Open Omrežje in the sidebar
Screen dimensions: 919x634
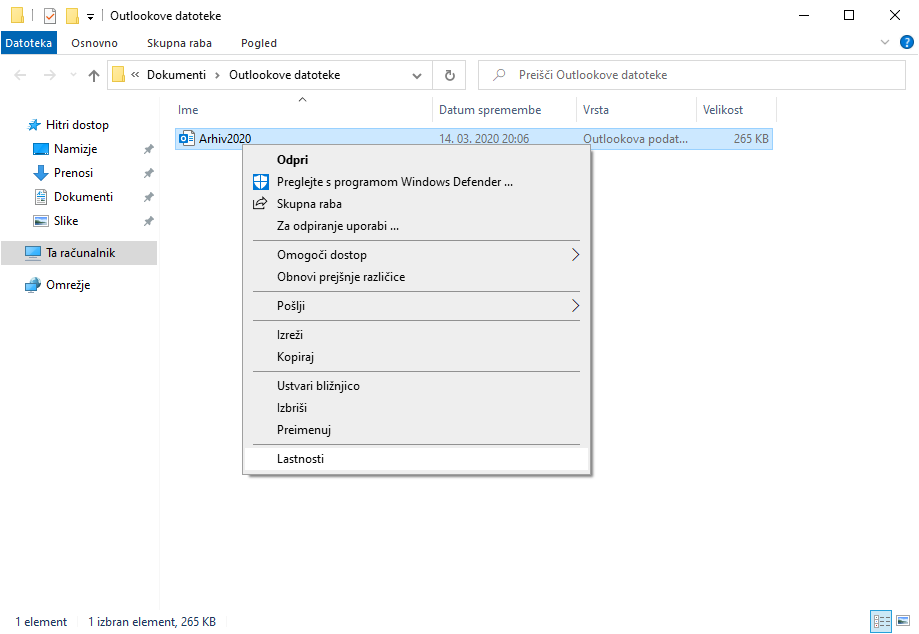[68, 285]
